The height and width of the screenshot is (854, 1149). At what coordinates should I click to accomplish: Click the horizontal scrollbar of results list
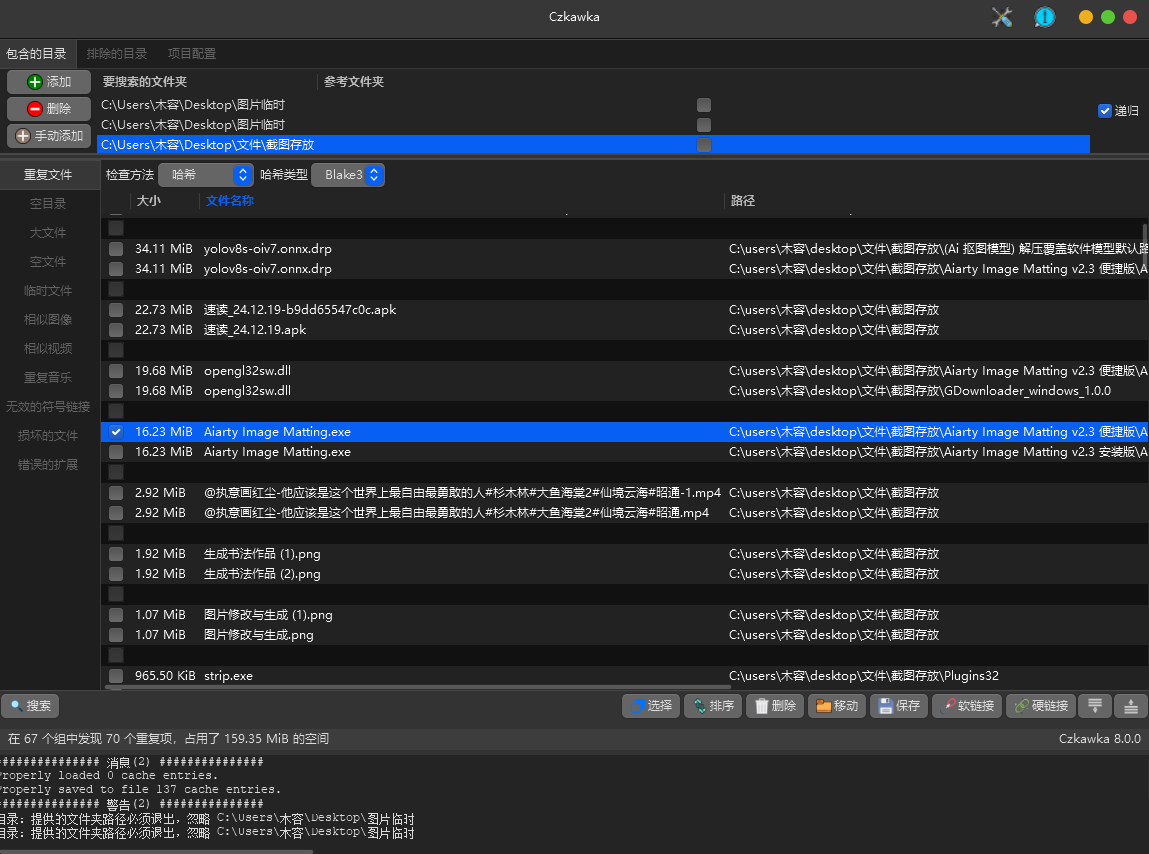[x=419, y=688]
